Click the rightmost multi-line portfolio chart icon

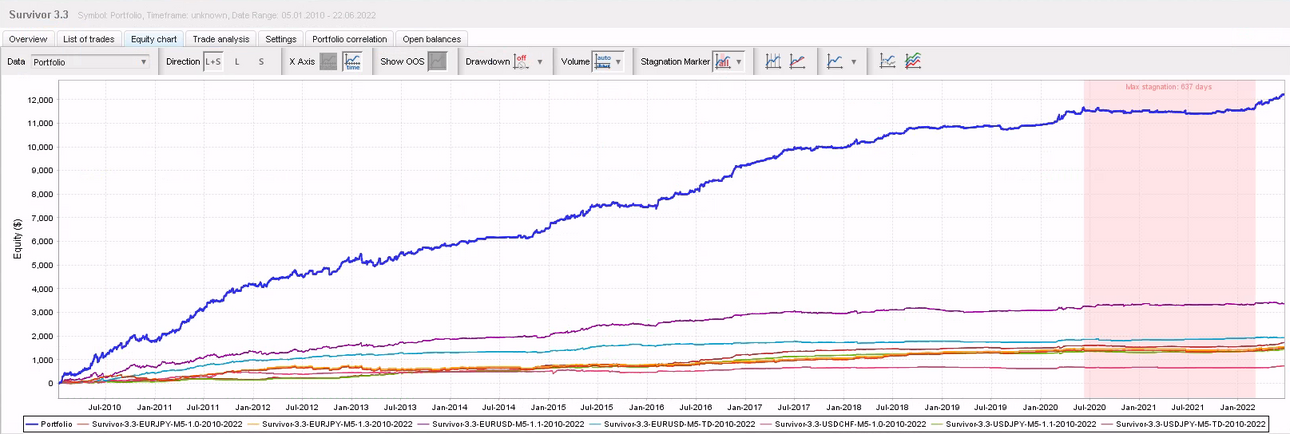(x=912, y=62)
